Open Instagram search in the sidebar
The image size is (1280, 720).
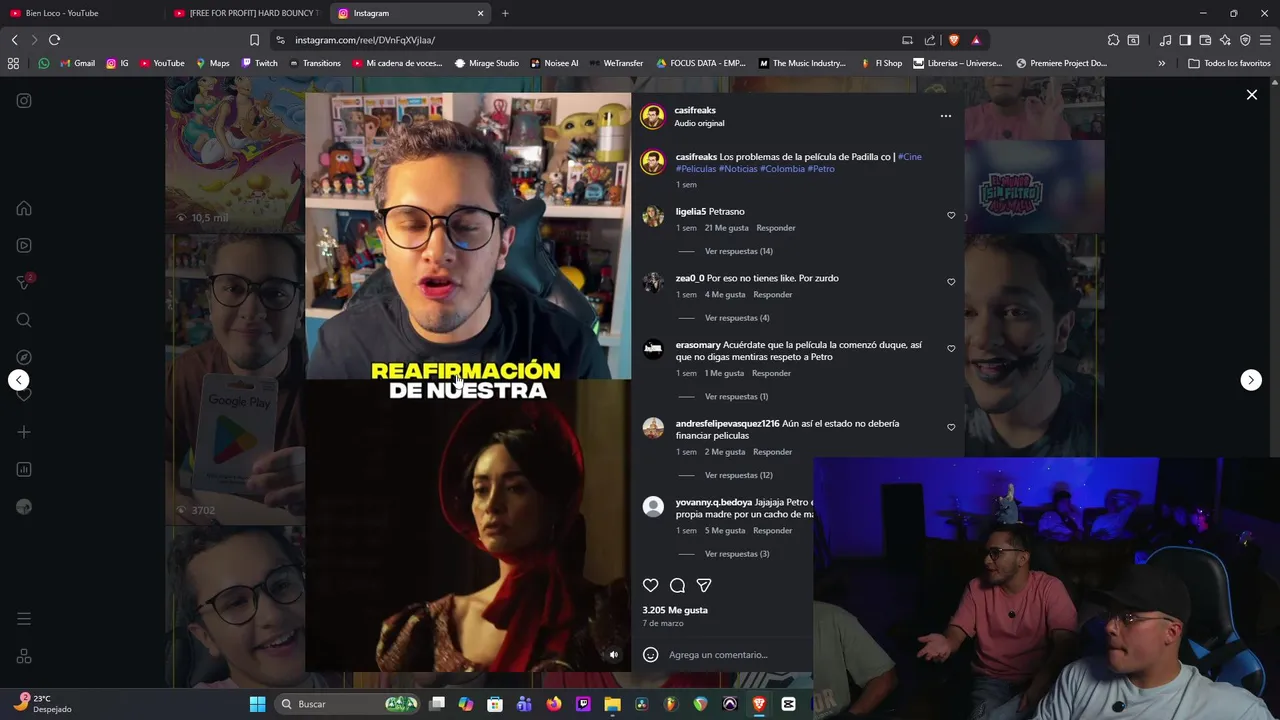[x=24, y=320]
